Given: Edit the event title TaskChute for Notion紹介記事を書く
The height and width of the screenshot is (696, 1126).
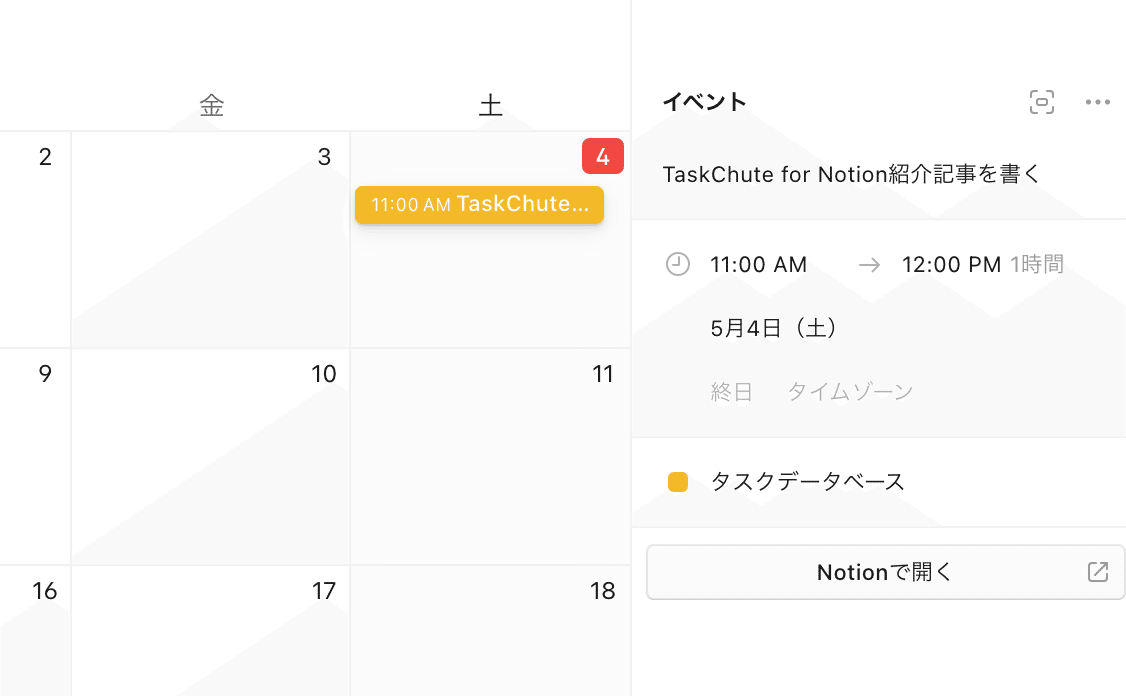Looking at the screenshot, I should [x=851, y=174].
